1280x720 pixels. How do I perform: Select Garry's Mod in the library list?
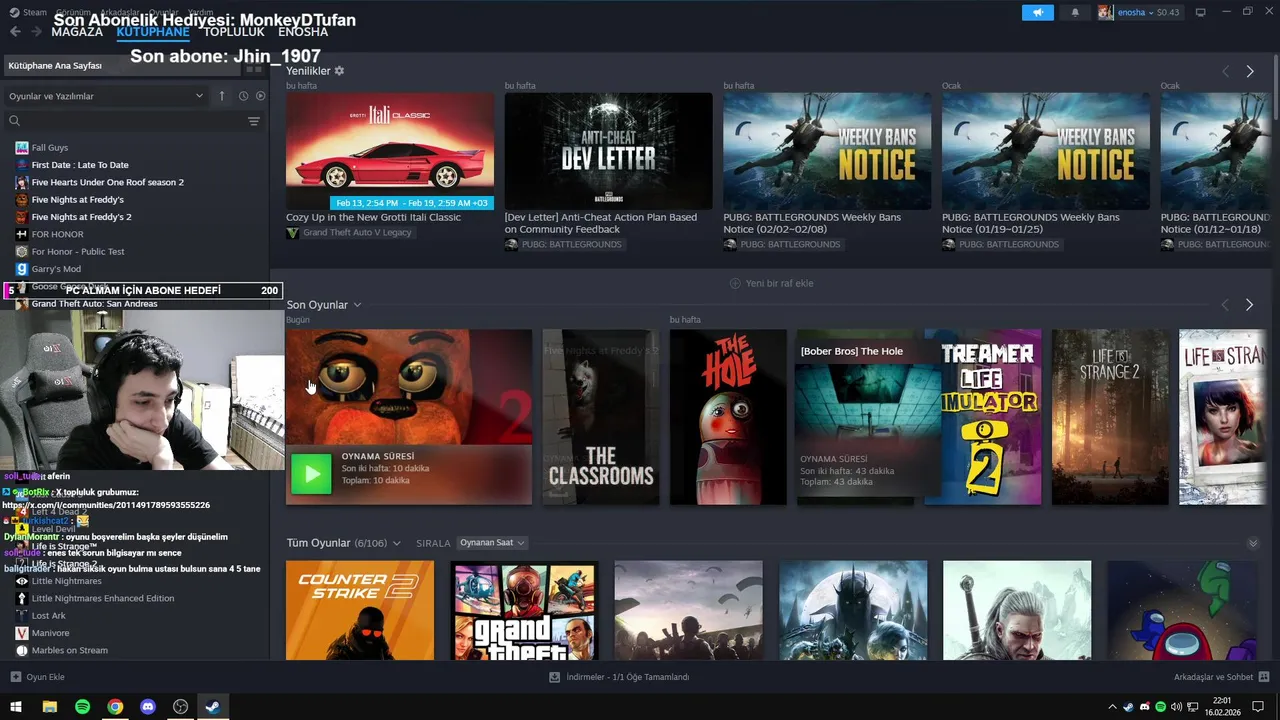point(56,269)
